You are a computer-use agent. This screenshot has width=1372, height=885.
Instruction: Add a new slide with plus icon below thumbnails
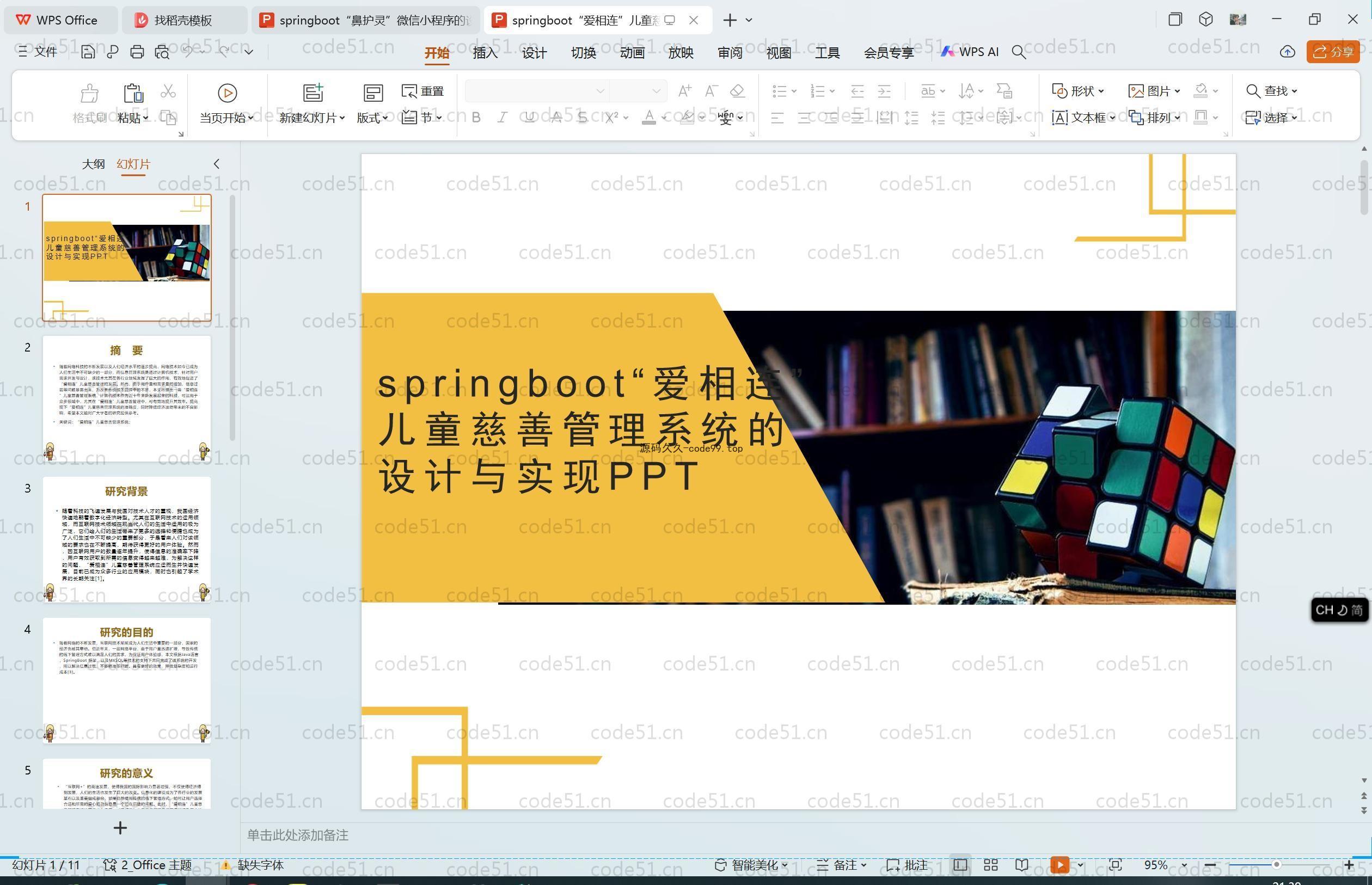120,828
